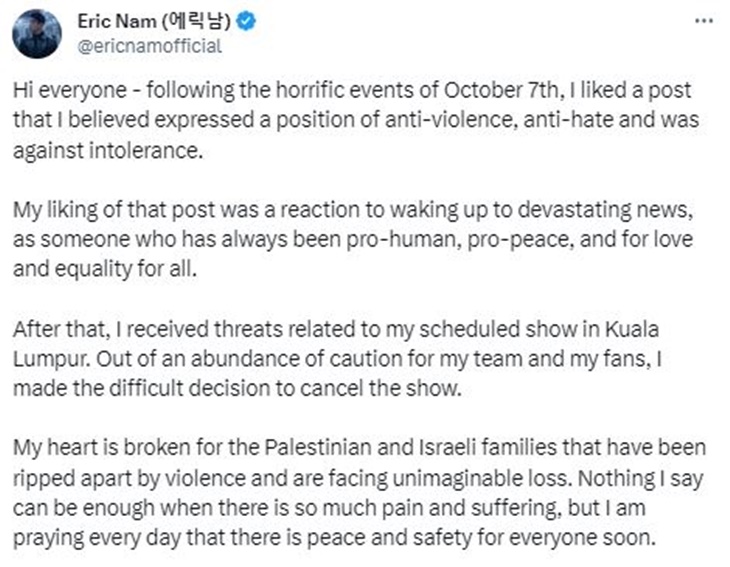Click the paragraph starting 'Hi everyone'
This screenshot has height=567, width=730.
356,120
